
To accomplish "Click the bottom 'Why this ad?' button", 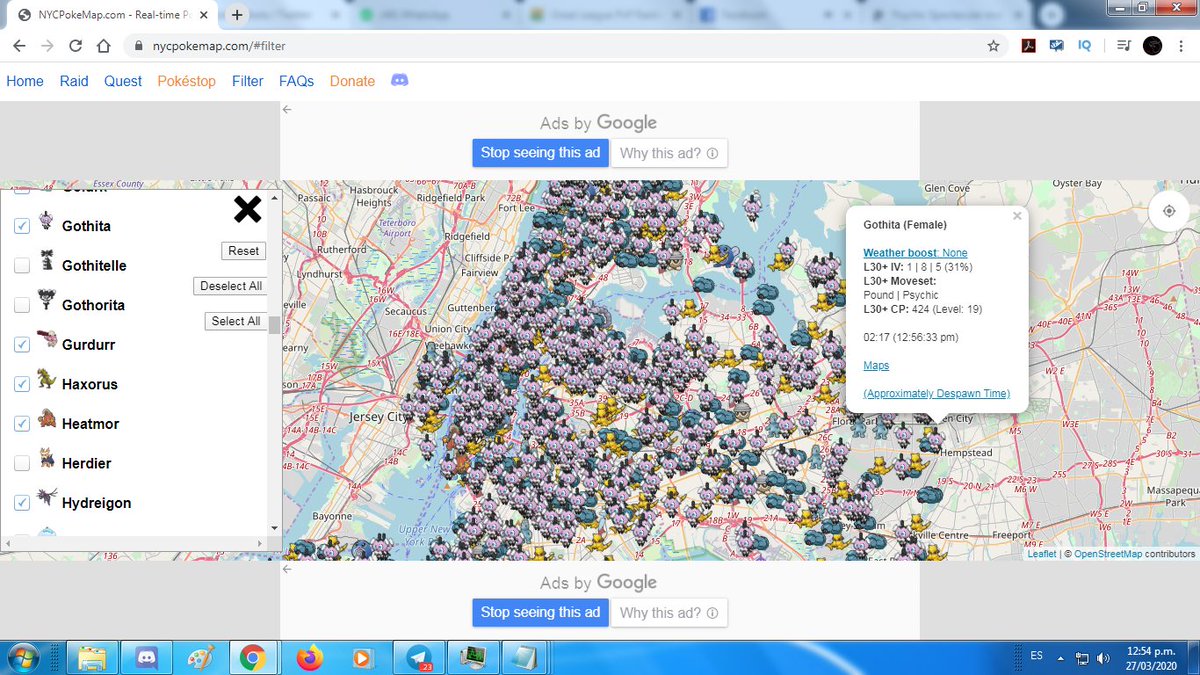I will point(669,612).
